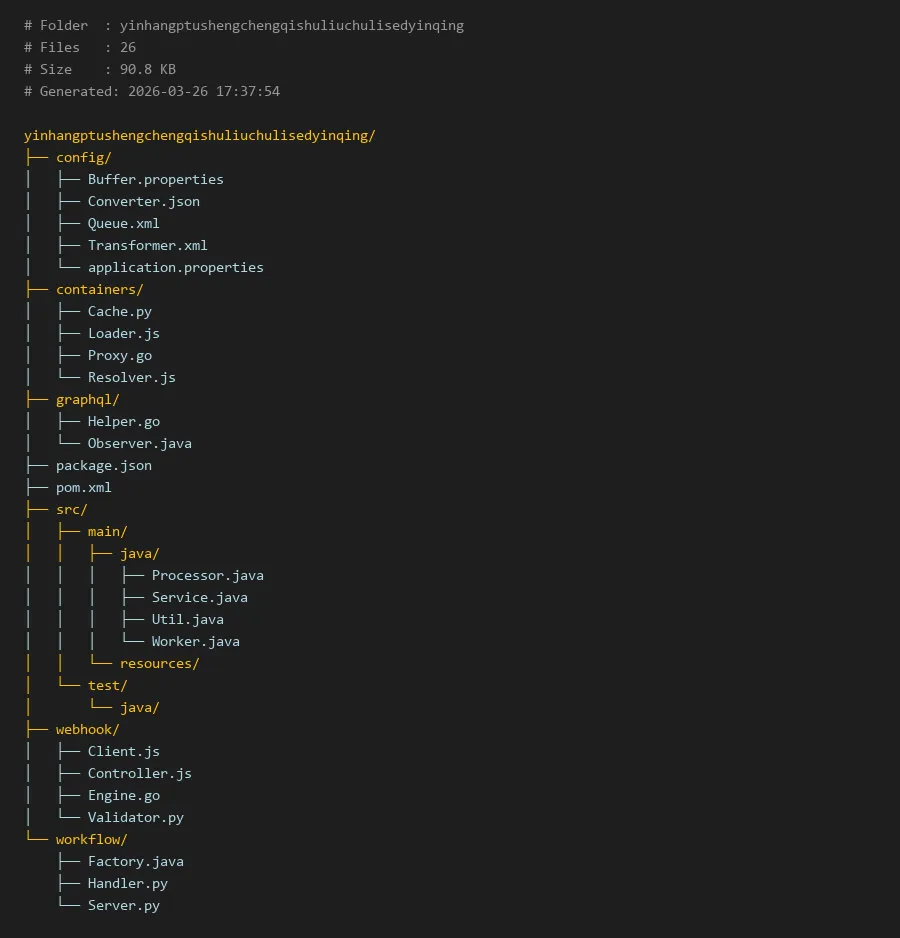Image resolution: width=900 pixels, height=938 pixels.
Task: Select Worker.java file
Action: coord(195,641)
